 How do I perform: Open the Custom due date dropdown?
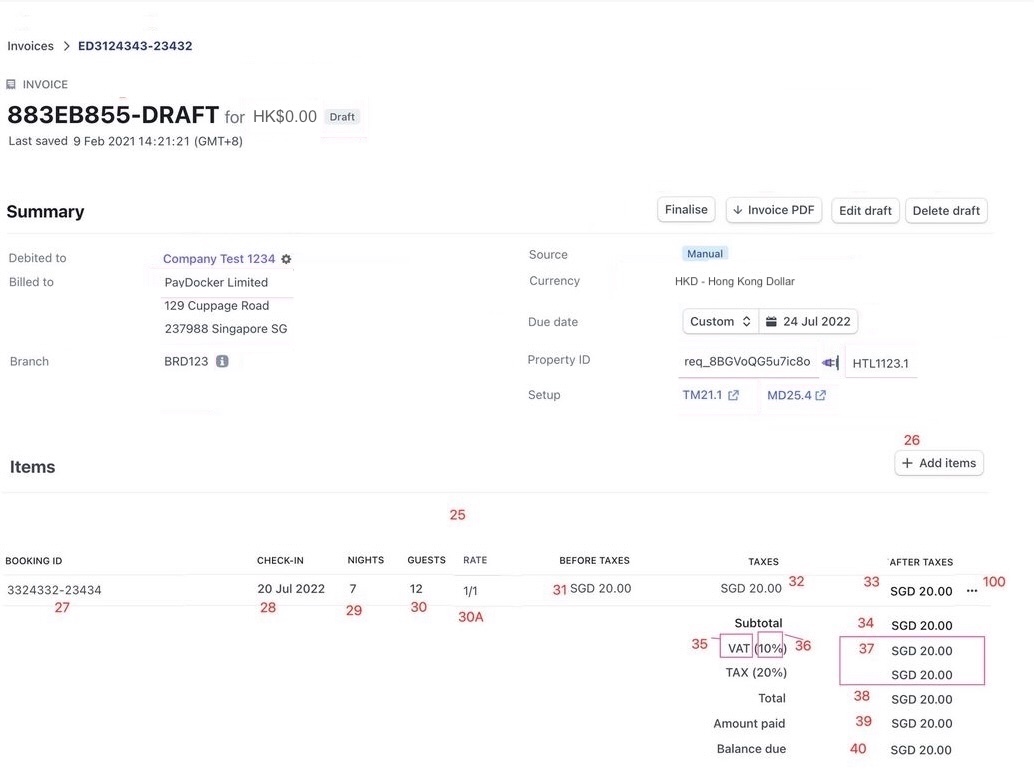point(720,322)
